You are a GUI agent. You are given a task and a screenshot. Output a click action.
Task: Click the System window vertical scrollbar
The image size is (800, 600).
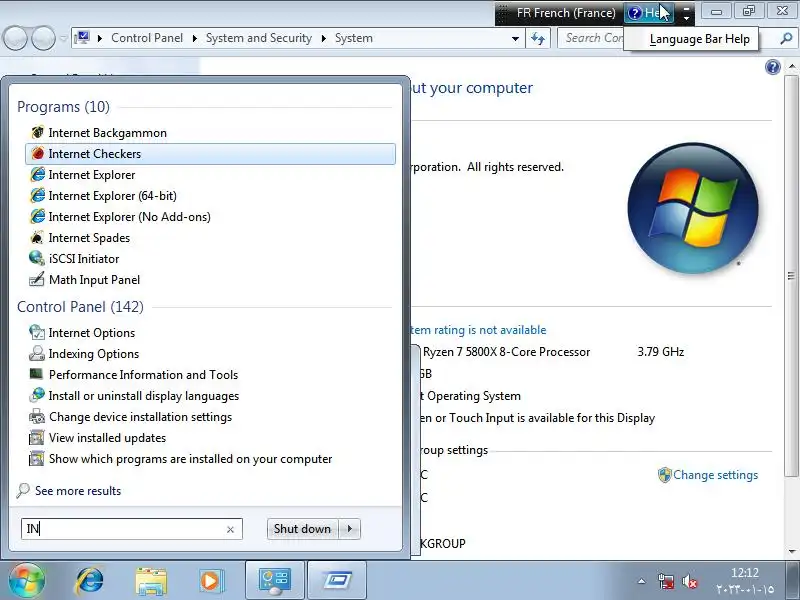coord(791,276)
